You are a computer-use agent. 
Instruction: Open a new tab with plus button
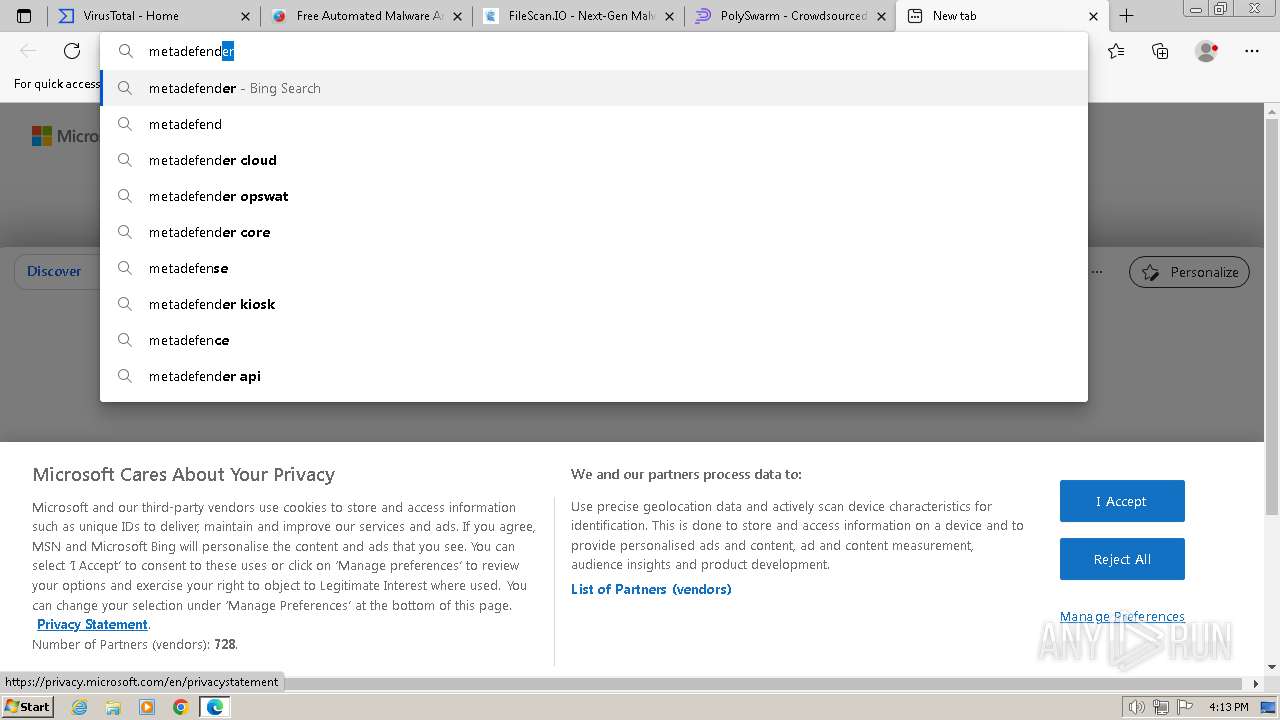coord(1126,16)
